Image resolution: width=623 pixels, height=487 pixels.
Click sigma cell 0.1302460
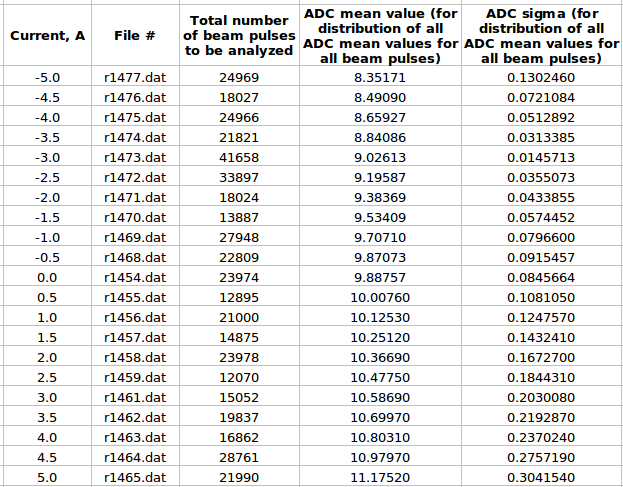542,77
